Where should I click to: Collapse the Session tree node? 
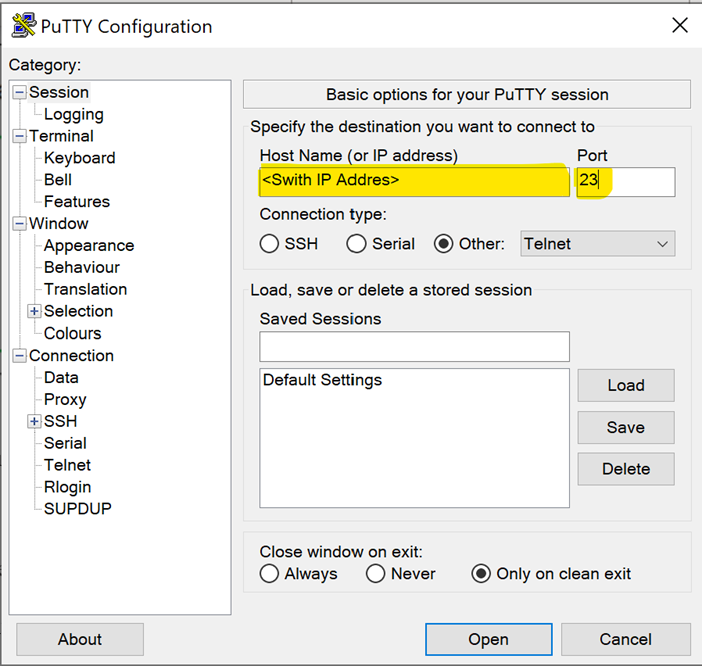(x=19, y=92)
